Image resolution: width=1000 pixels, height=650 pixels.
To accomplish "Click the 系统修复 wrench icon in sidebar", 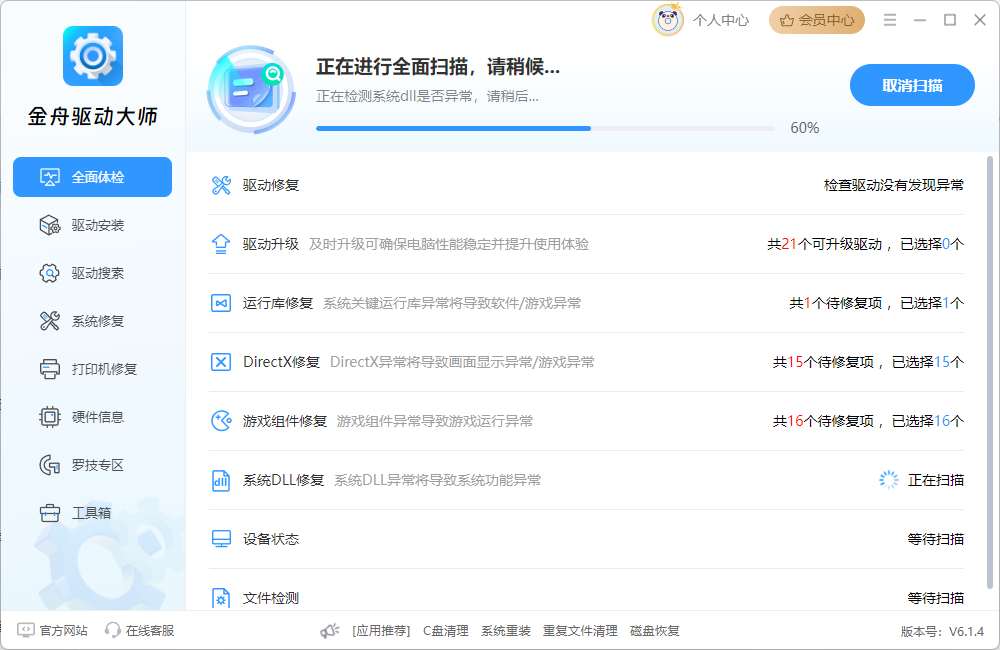I will 50,321.
